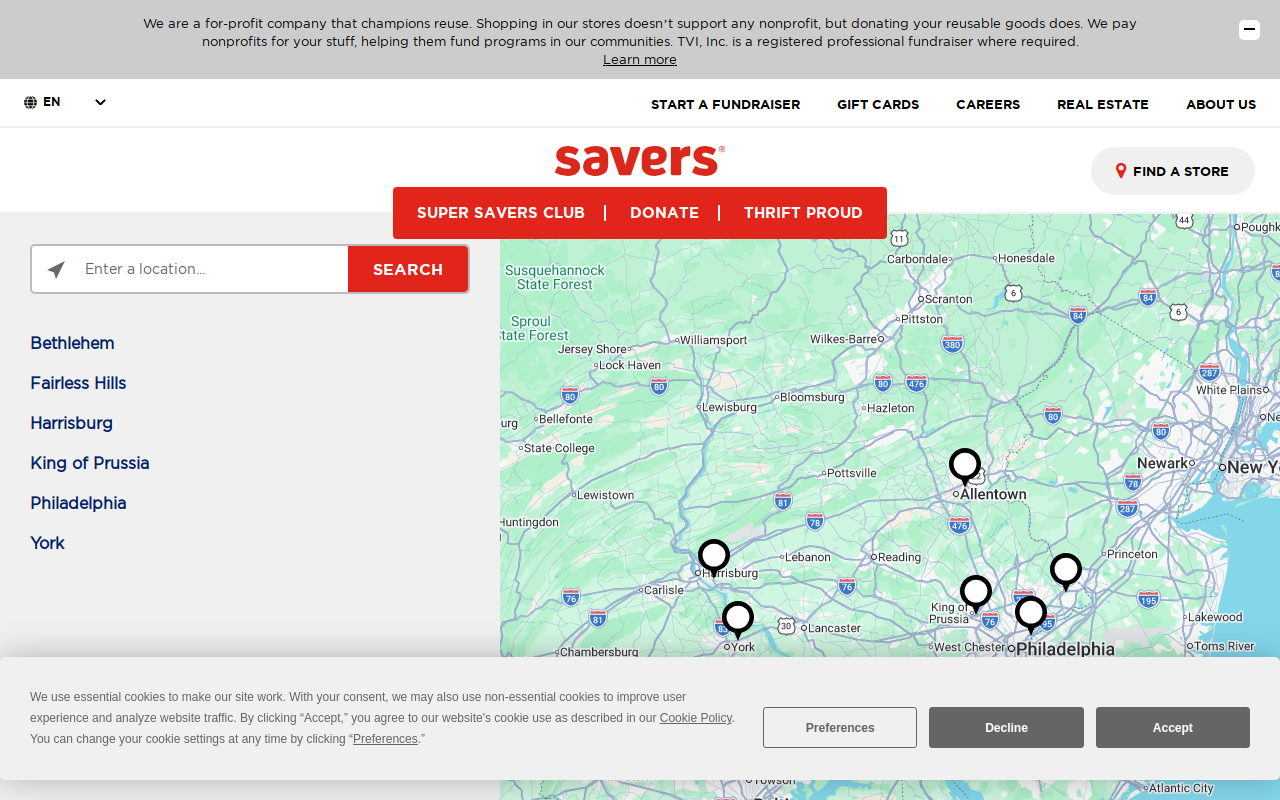Click the Reading map label
The image size is (1280, 800).
pos(899,557)
